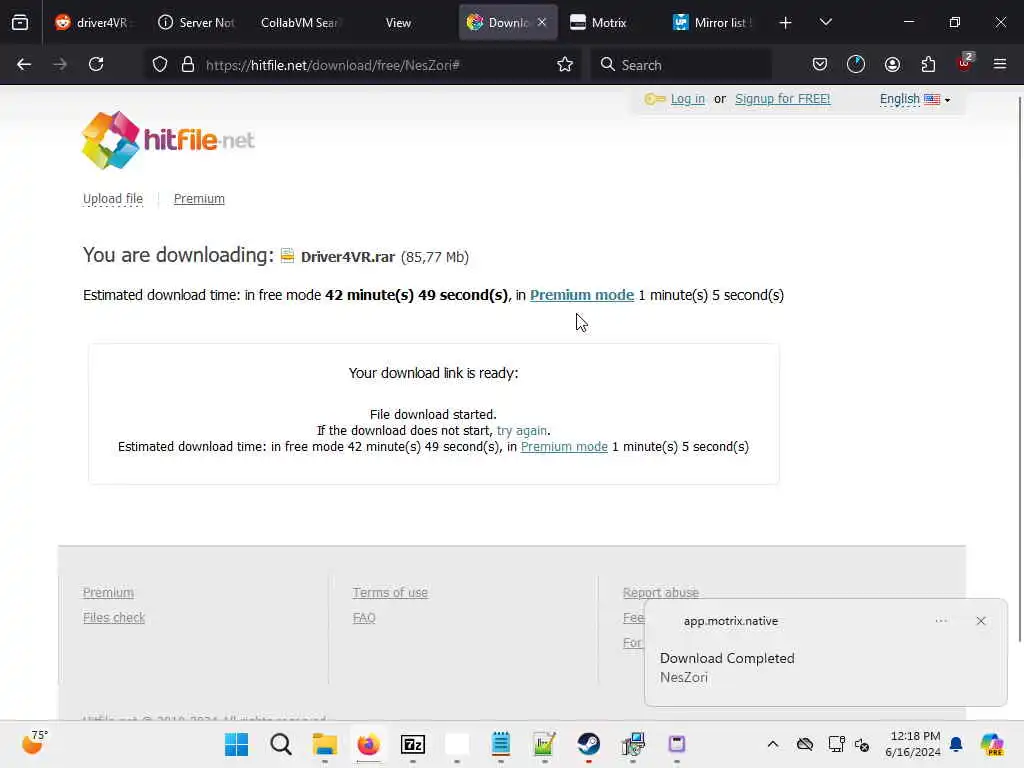This screenshot has width=1024, height=768.
Task: Open the Report abuse link
Action: pos(661,592)
